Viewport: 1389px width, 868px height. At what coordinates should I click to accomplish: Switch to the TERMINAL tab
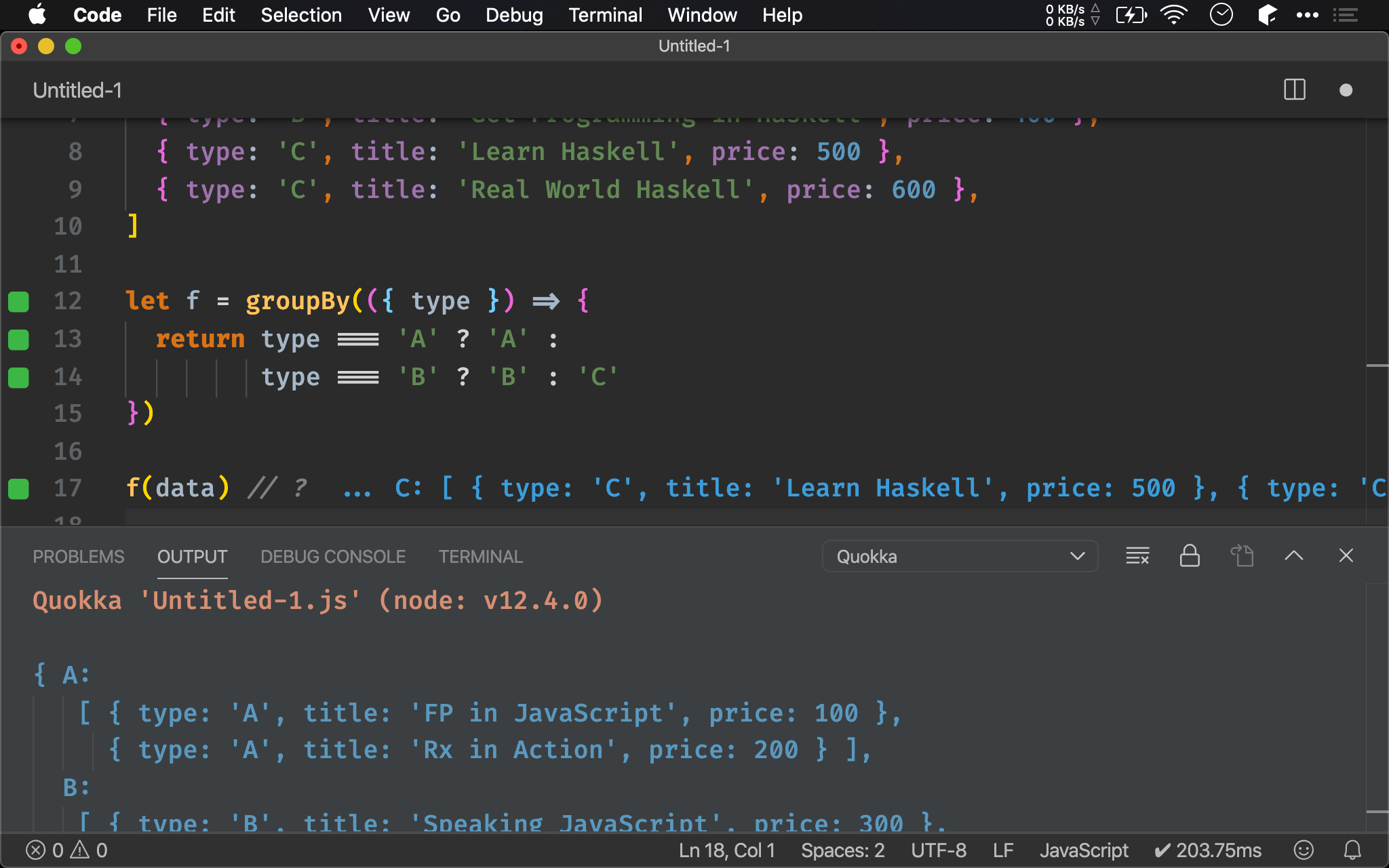click(481, 557)
